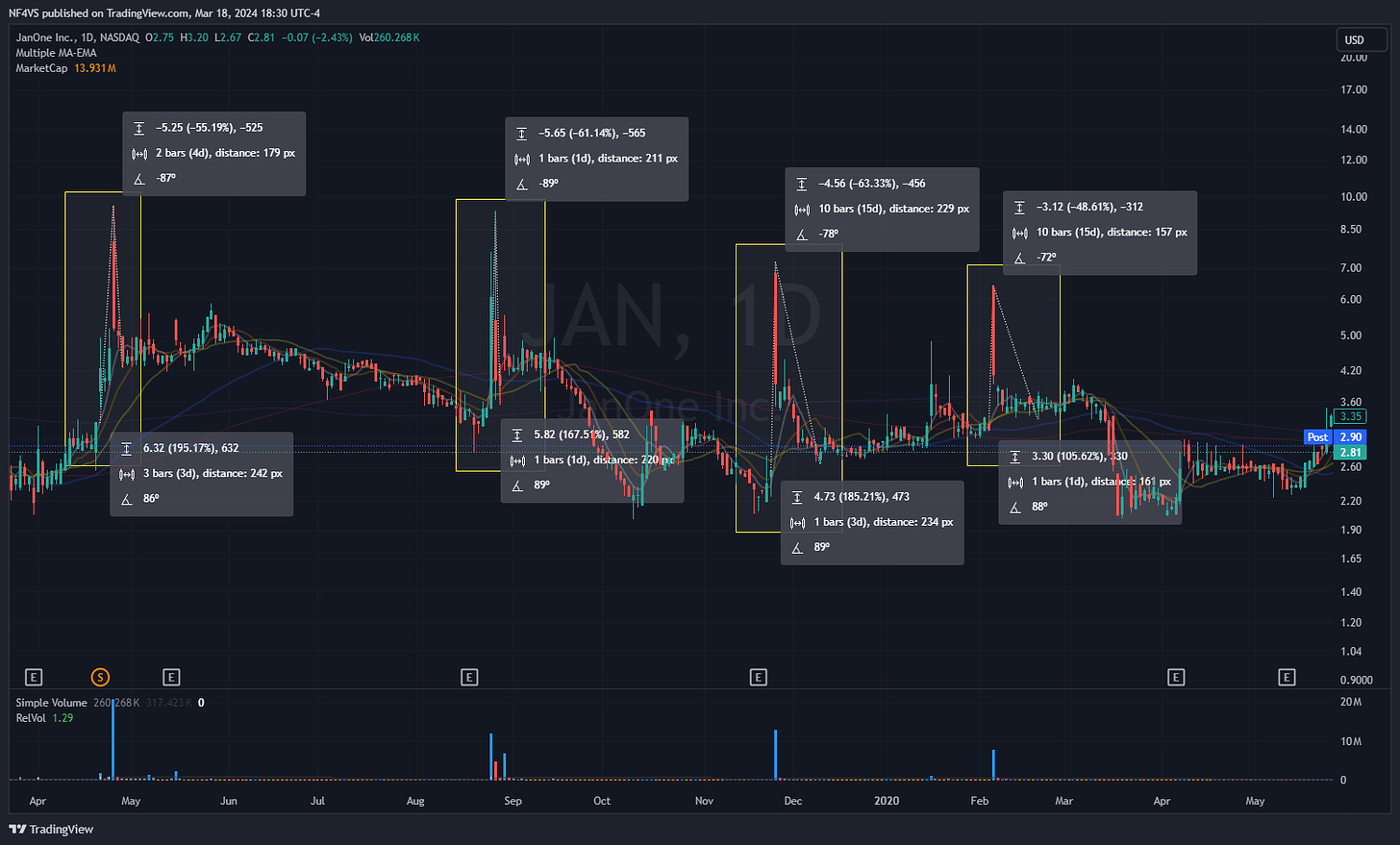
Task: Click the 20M volume axis label
Action: (x=1351, y=702)
